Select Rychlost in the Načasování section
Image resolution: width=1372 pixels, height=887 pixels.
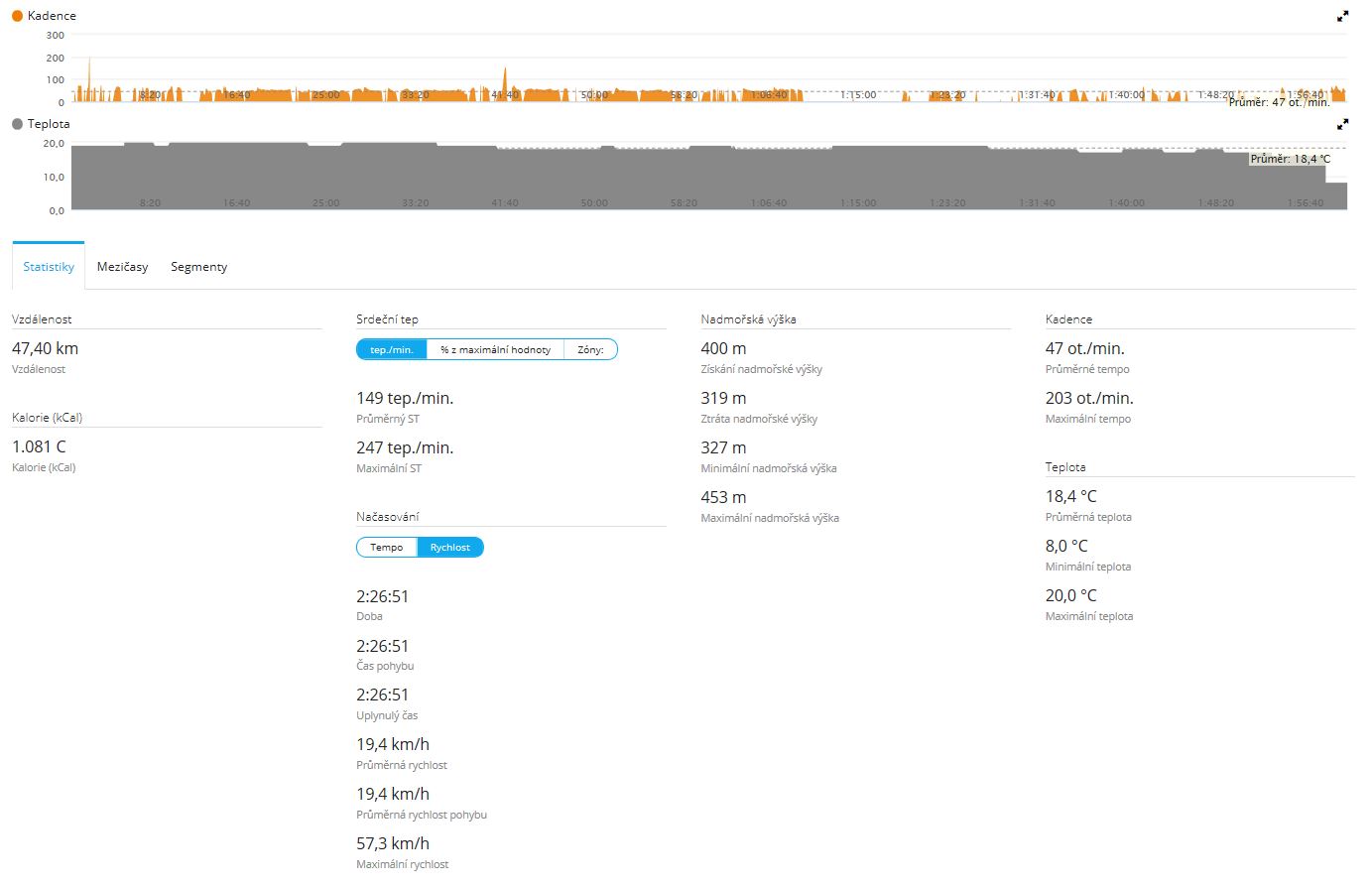450,548
